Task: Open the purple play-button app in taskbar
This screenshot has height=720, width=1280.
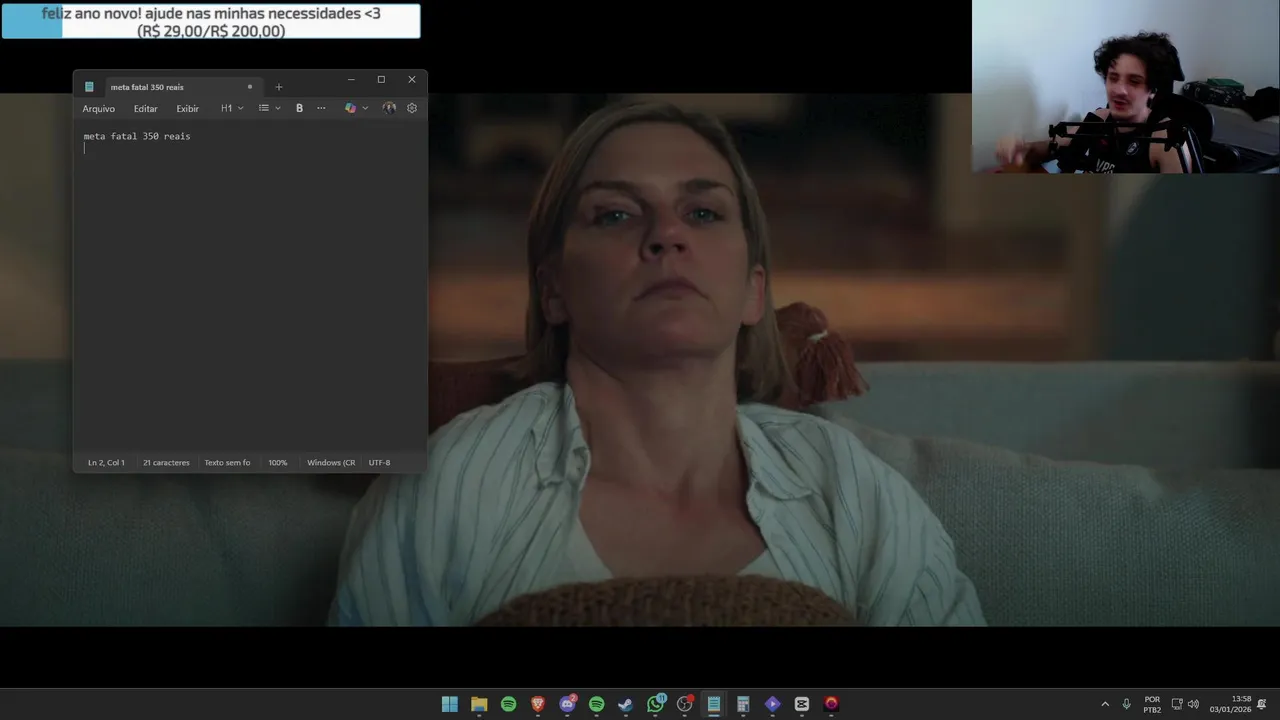Action: click(x=772, y=704)
